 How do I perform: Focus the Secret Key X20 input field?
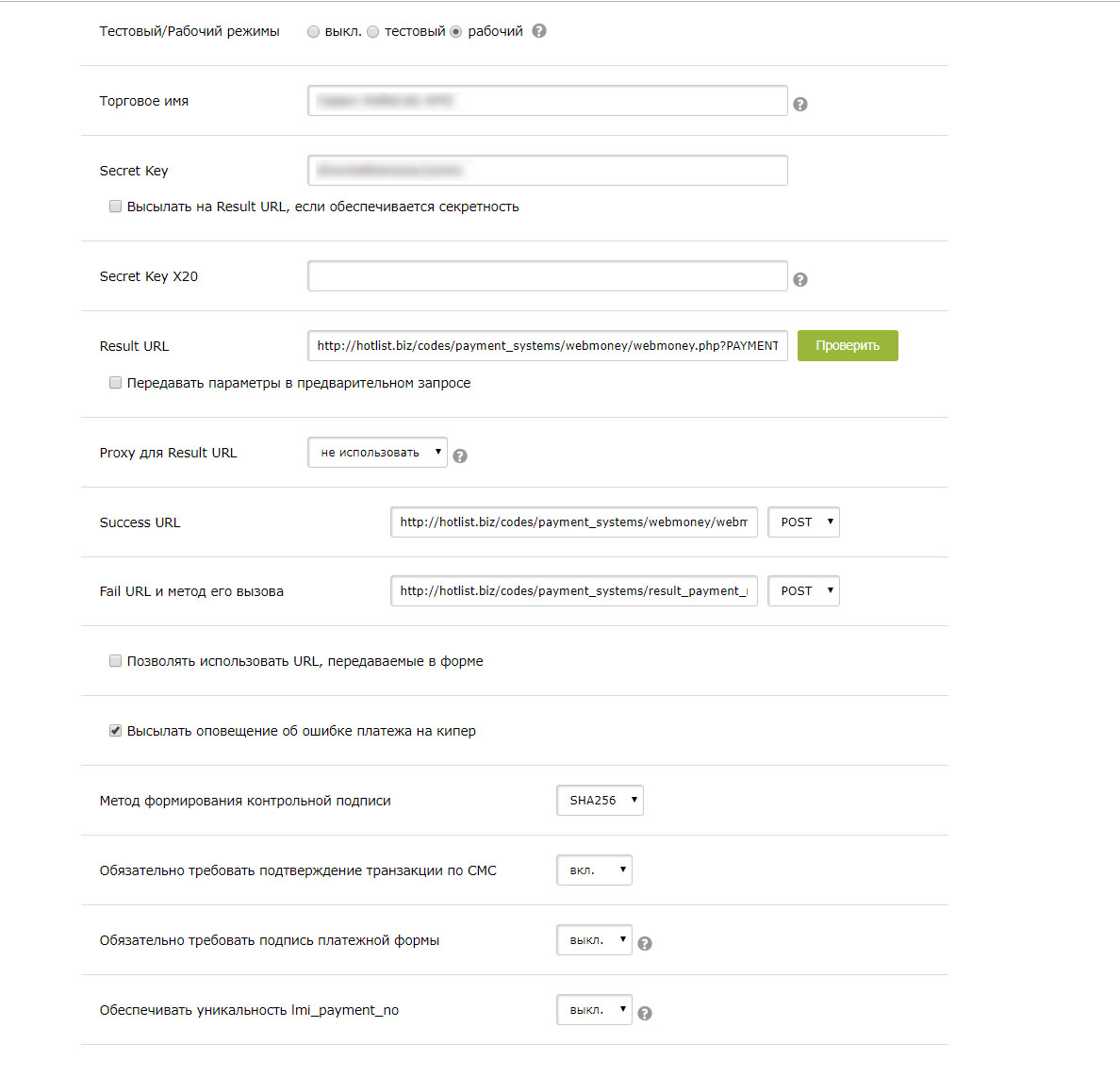tap(547, 276)
